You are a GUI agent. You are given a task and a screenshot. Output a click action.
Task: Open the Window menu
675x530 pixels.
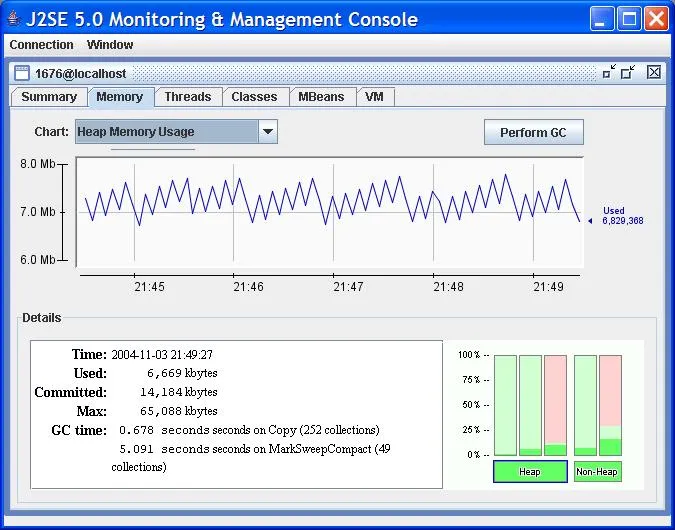(x=110, y=45)
